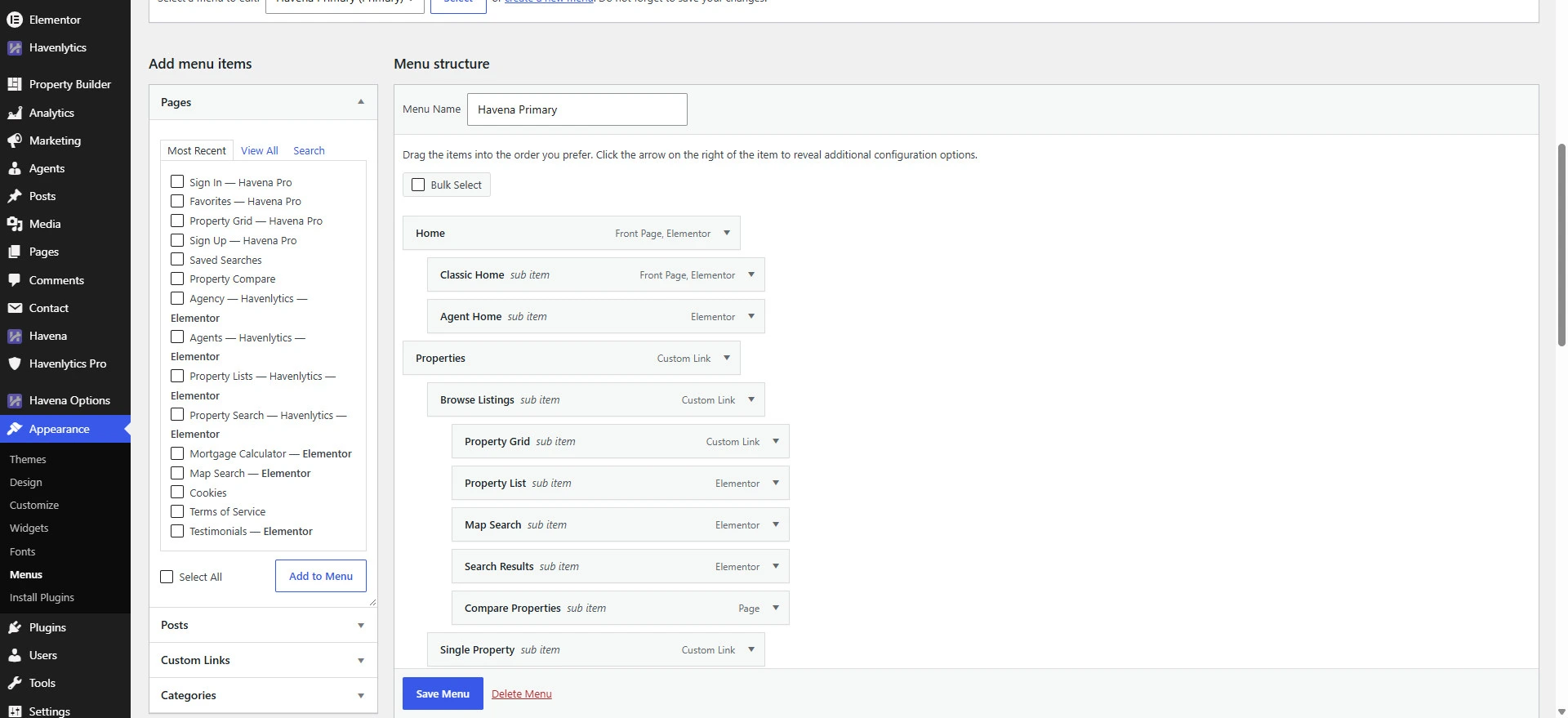
Task: Open the Customize submenu item
Action: [34, 506]
